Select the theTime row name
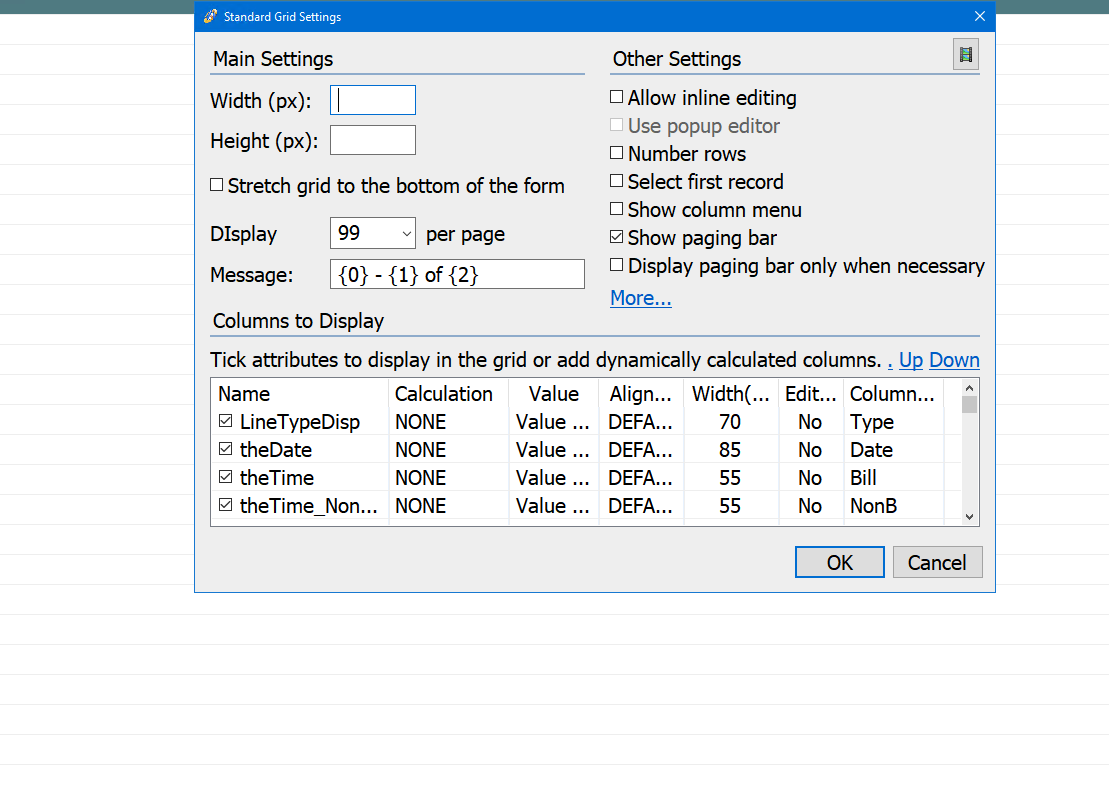The image size is (1109, 789). [277, 478]
